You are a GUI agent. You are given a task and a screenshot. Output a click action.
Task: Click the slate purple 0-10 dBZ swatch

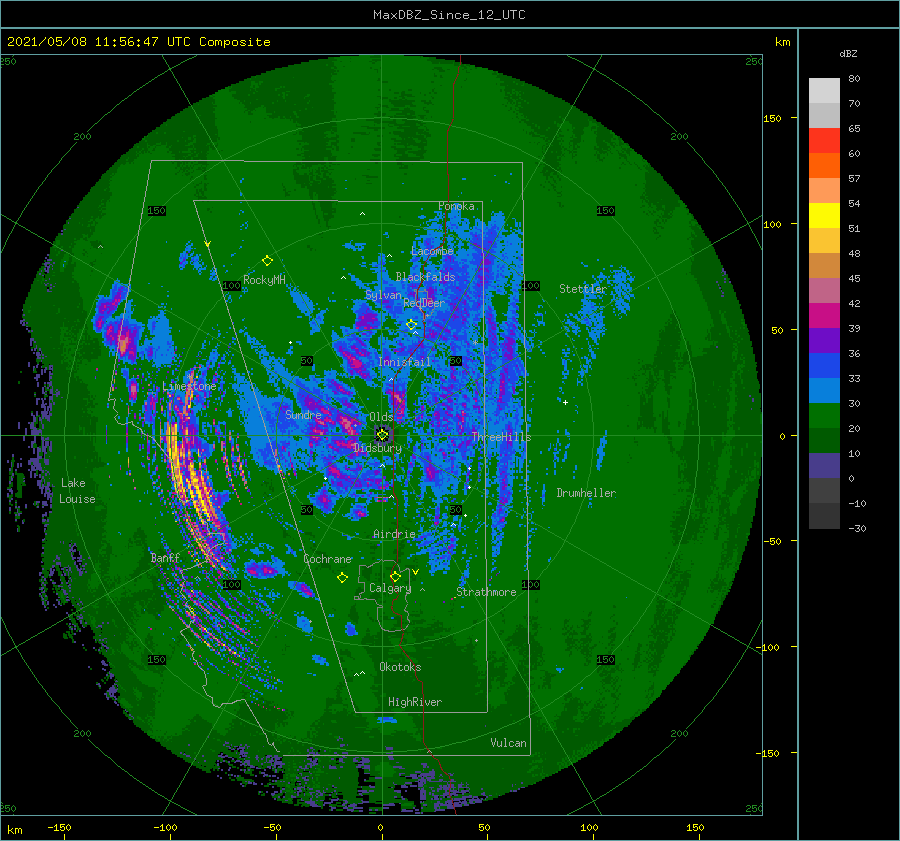coord(824,466)
